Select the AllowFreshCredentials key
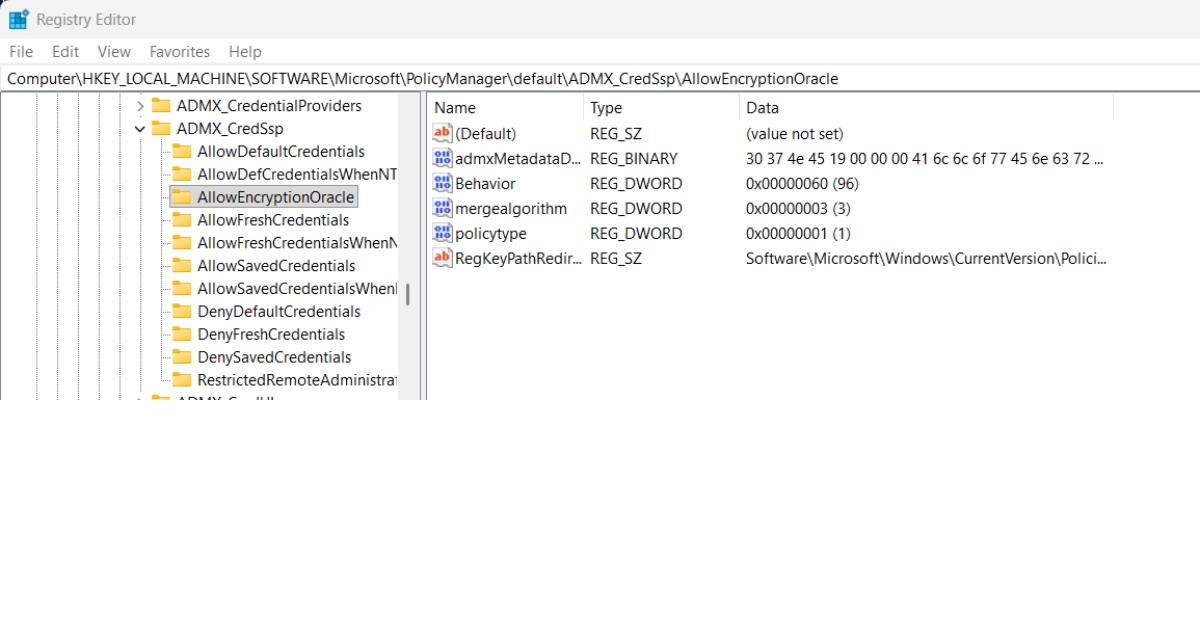This screenshot has width=1200, height=630. point(273,220)
